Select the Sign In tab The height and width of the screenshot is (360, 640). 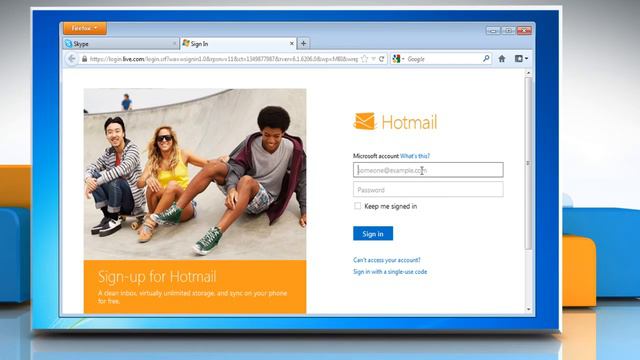click(x=238, y=44)
